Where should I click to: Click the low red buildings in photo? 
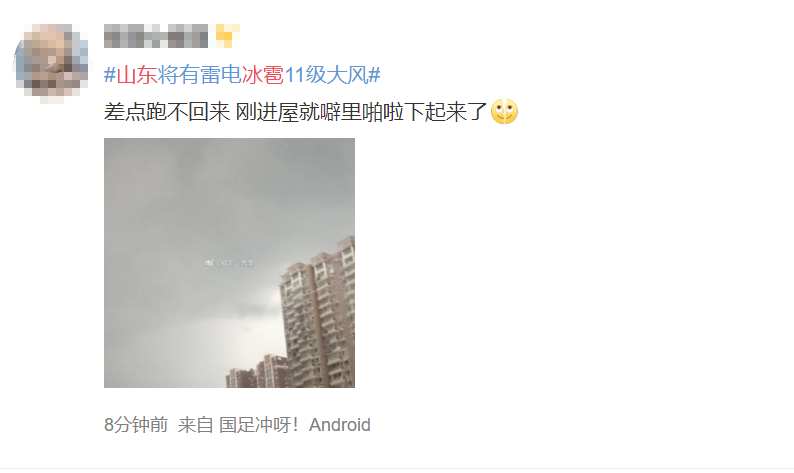click(x=257, y=373)
